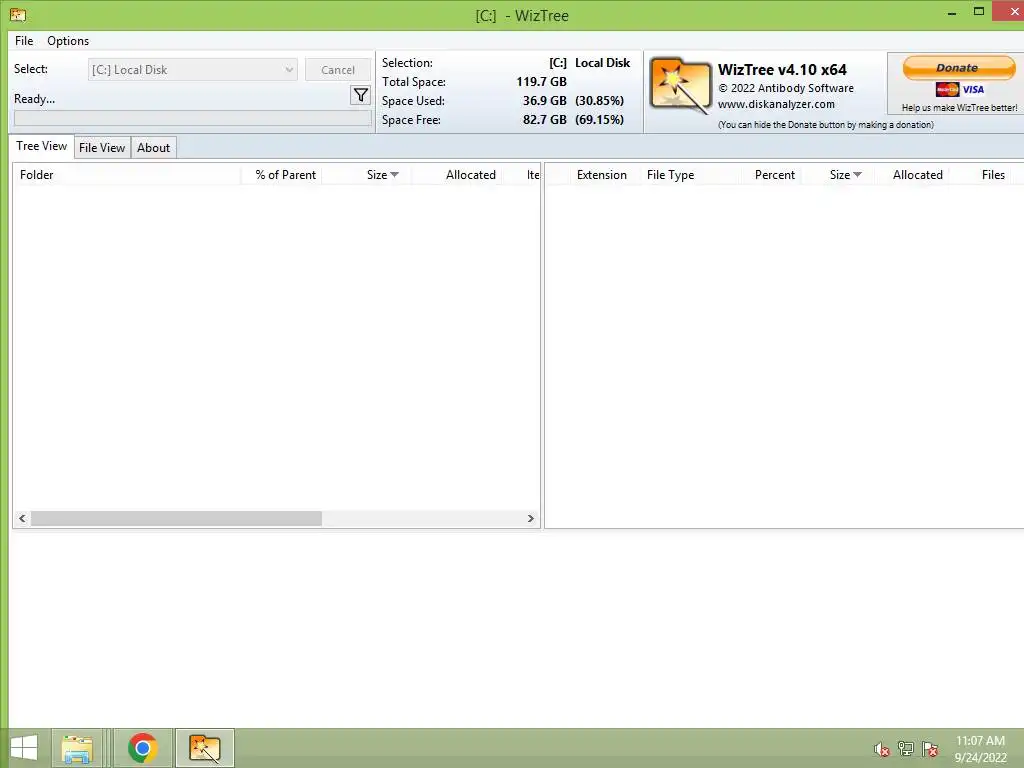The image size is (1024, 768).
Task: Minimize the WizTree window
Action: pos(952,12)
